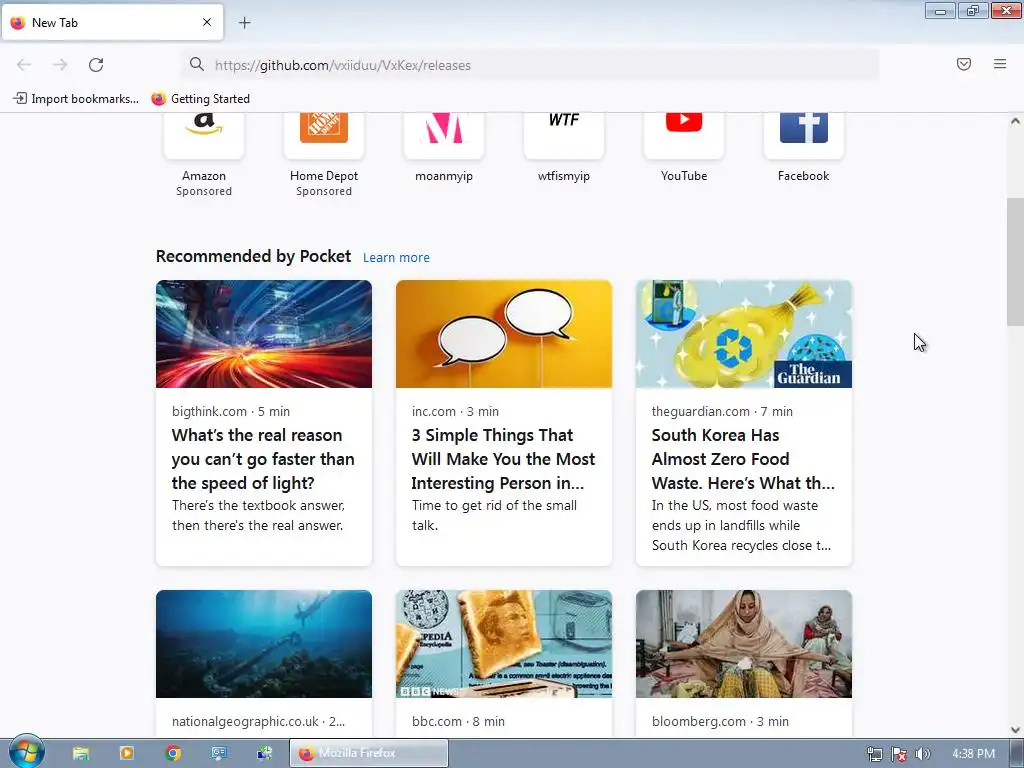The height and width of the screenshot is (768, 1024).
Task: Click Learn more about Pocket link
Action: point(396,257)
